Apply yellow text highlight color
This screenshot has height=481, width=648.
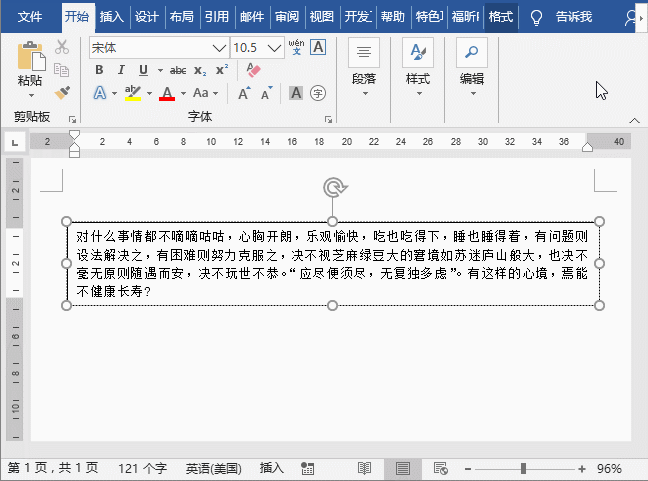click(x=133, y=93)
